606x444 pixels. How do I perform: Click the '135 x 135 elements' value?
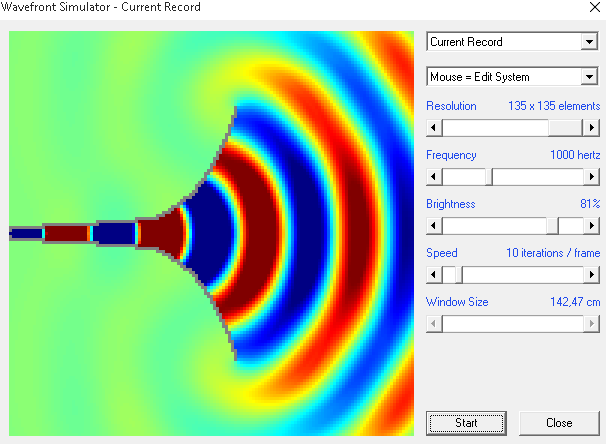[x=554, y=106]
